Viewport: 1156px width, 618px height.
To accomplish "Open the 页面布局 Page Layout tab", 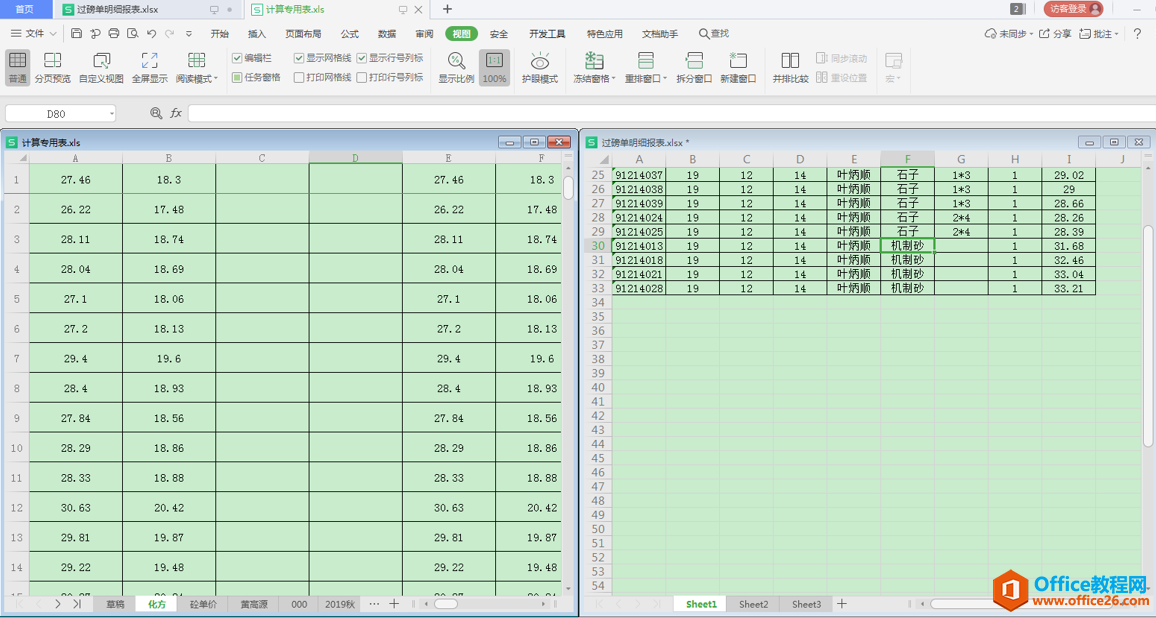I will pos(303,33).
